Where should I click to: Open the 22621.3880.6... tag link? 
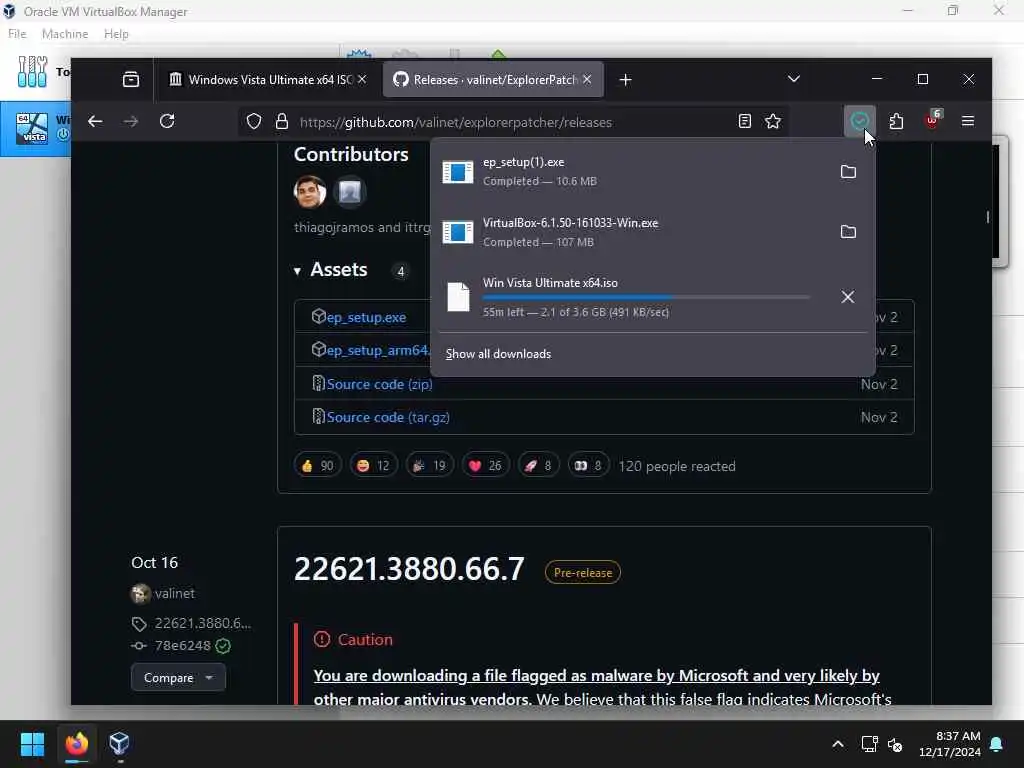[202, 623]
